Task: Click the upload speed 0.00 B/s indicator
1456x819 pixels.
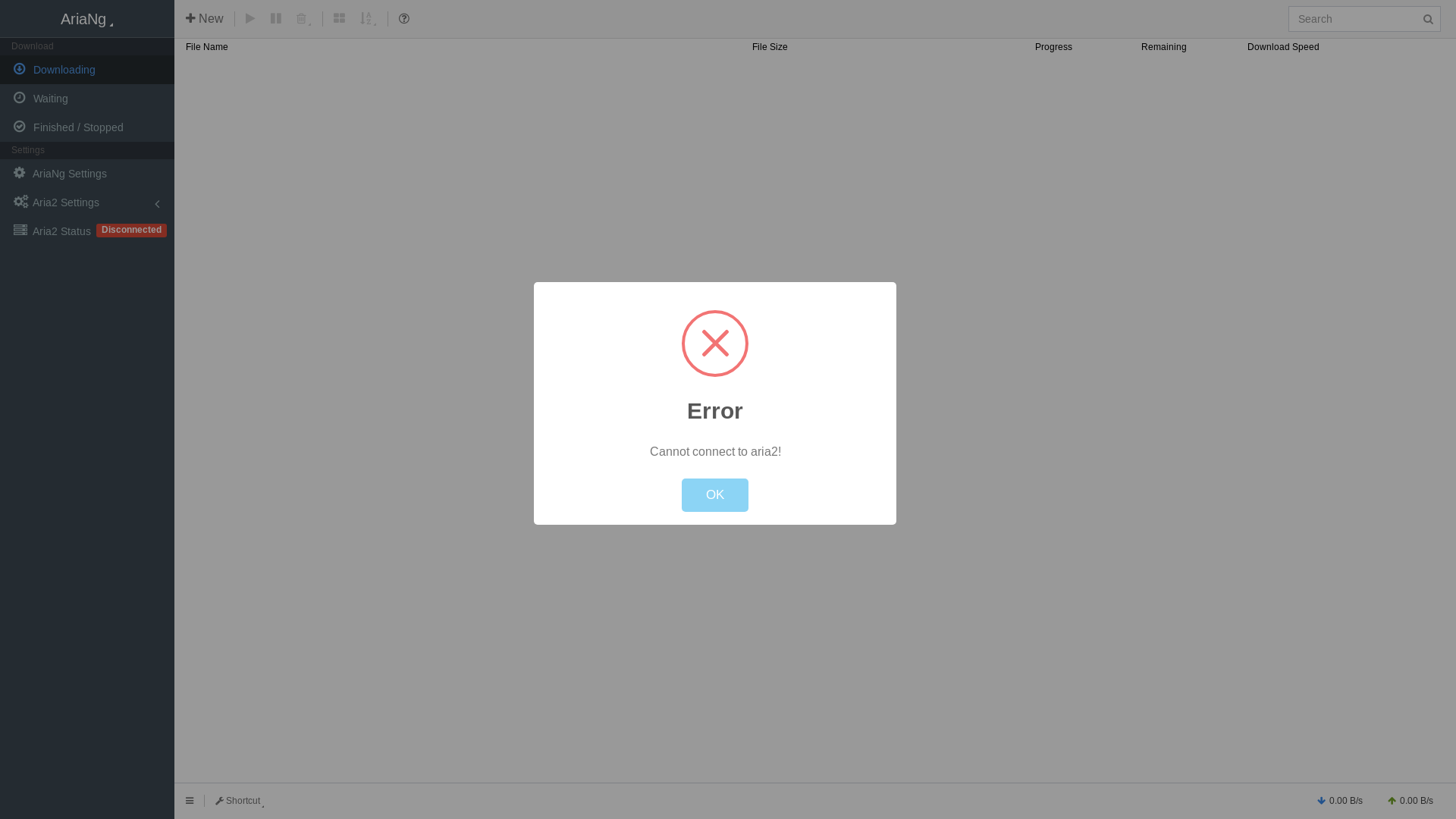Action: tap(1410, 801)
